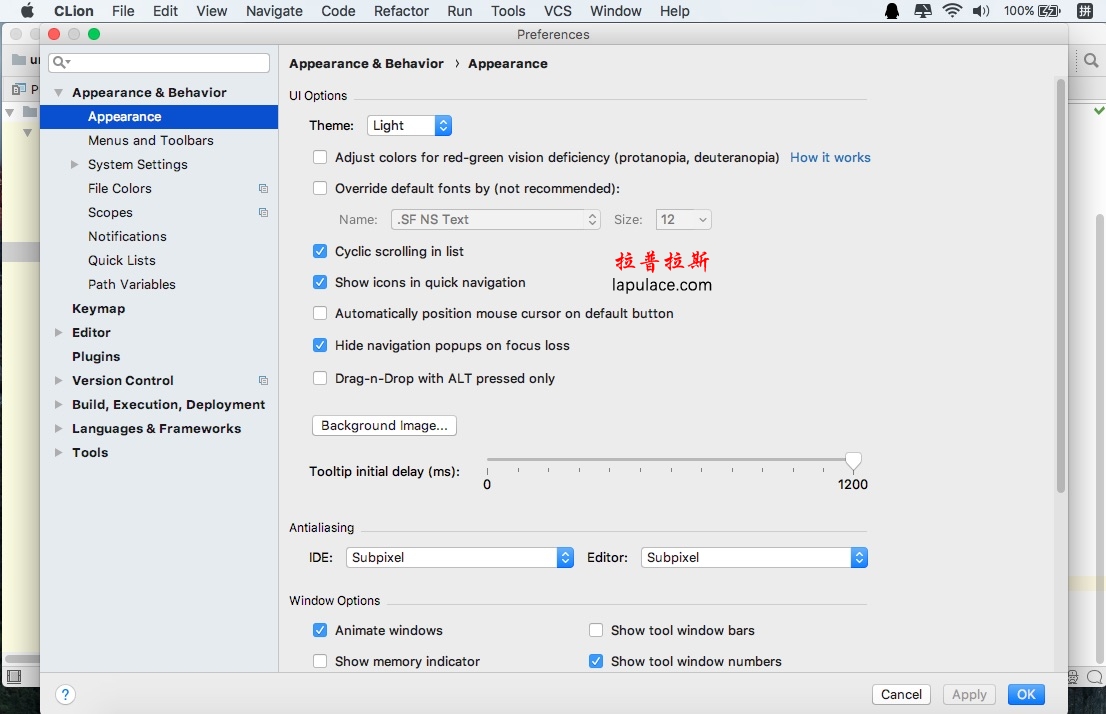
Task: Click the Wi-Fi status icon
Action: 952,11
